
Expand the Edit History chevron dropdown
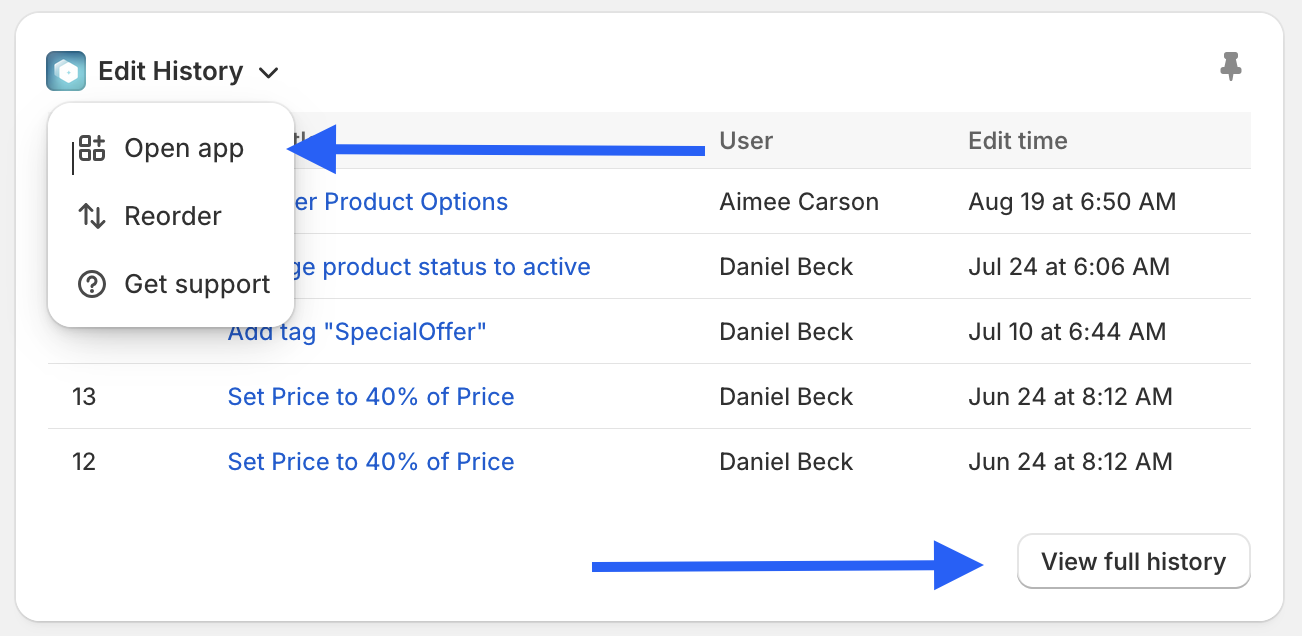point(268,73)
